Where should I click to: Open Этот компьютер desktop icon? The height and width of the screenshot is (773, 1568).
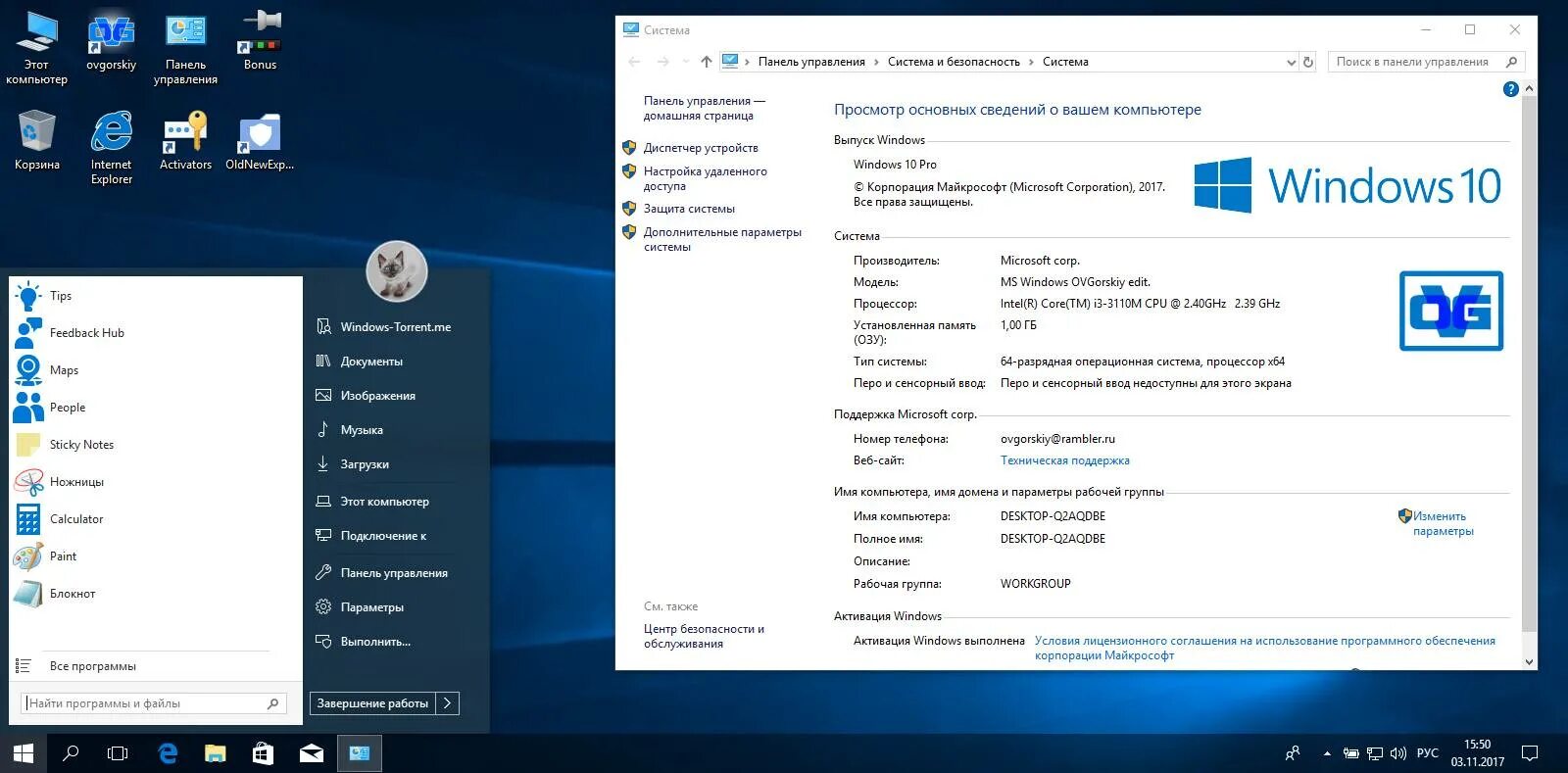[36, 47]
